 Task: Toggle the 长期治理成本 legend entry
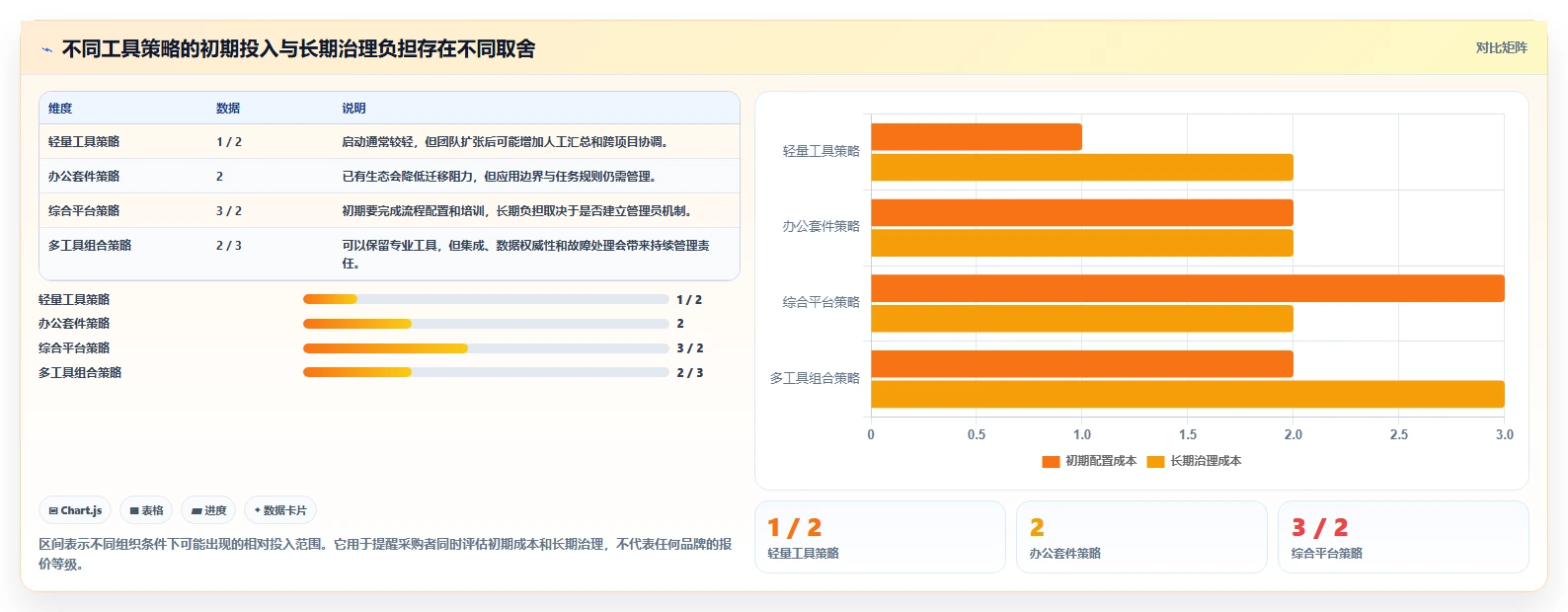tap(1194, 461)
